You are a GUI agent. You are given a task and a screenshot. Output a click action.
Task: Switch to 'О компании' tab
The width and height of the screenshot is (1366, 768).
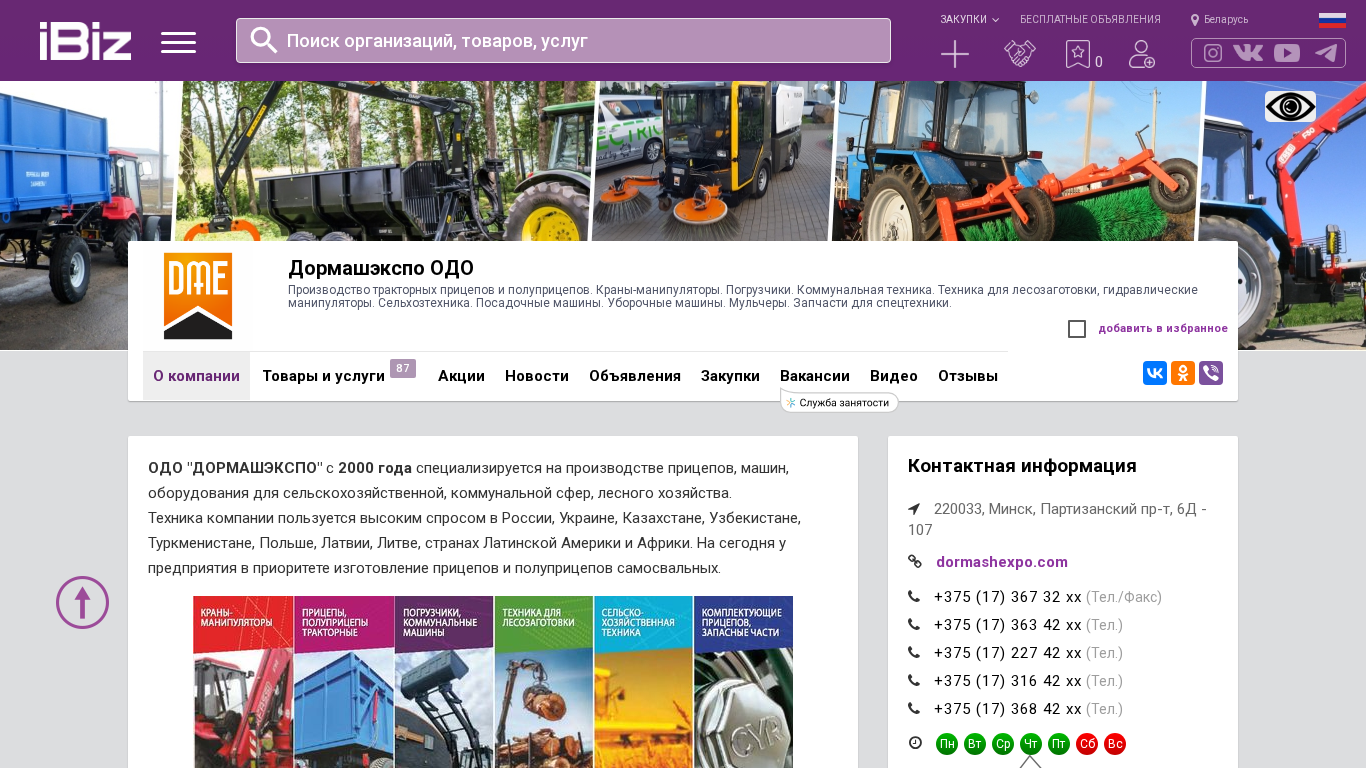click(196, 376)
